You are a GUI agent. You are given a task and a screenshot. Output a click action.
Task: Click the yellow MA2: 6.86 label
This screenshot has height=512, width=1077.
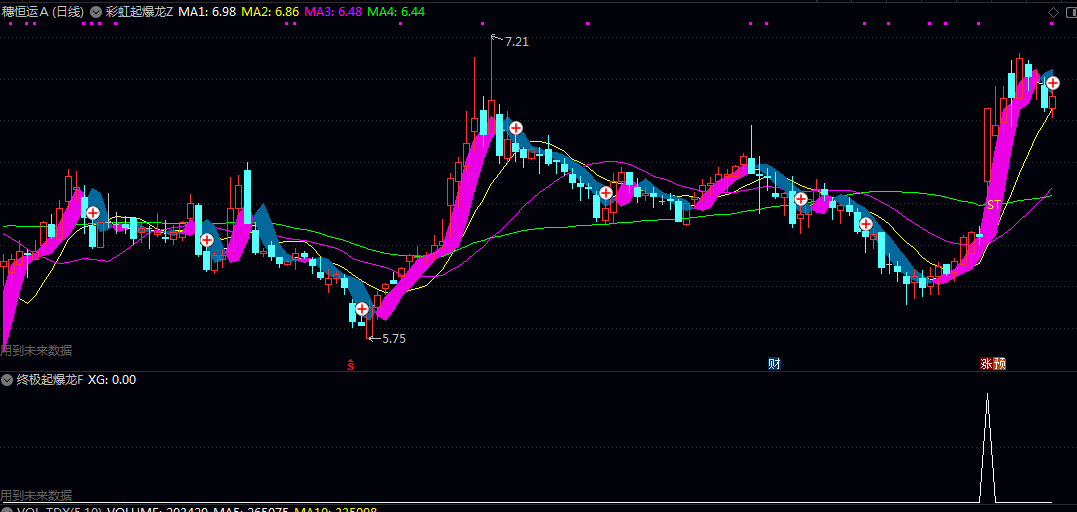point(270,12)
